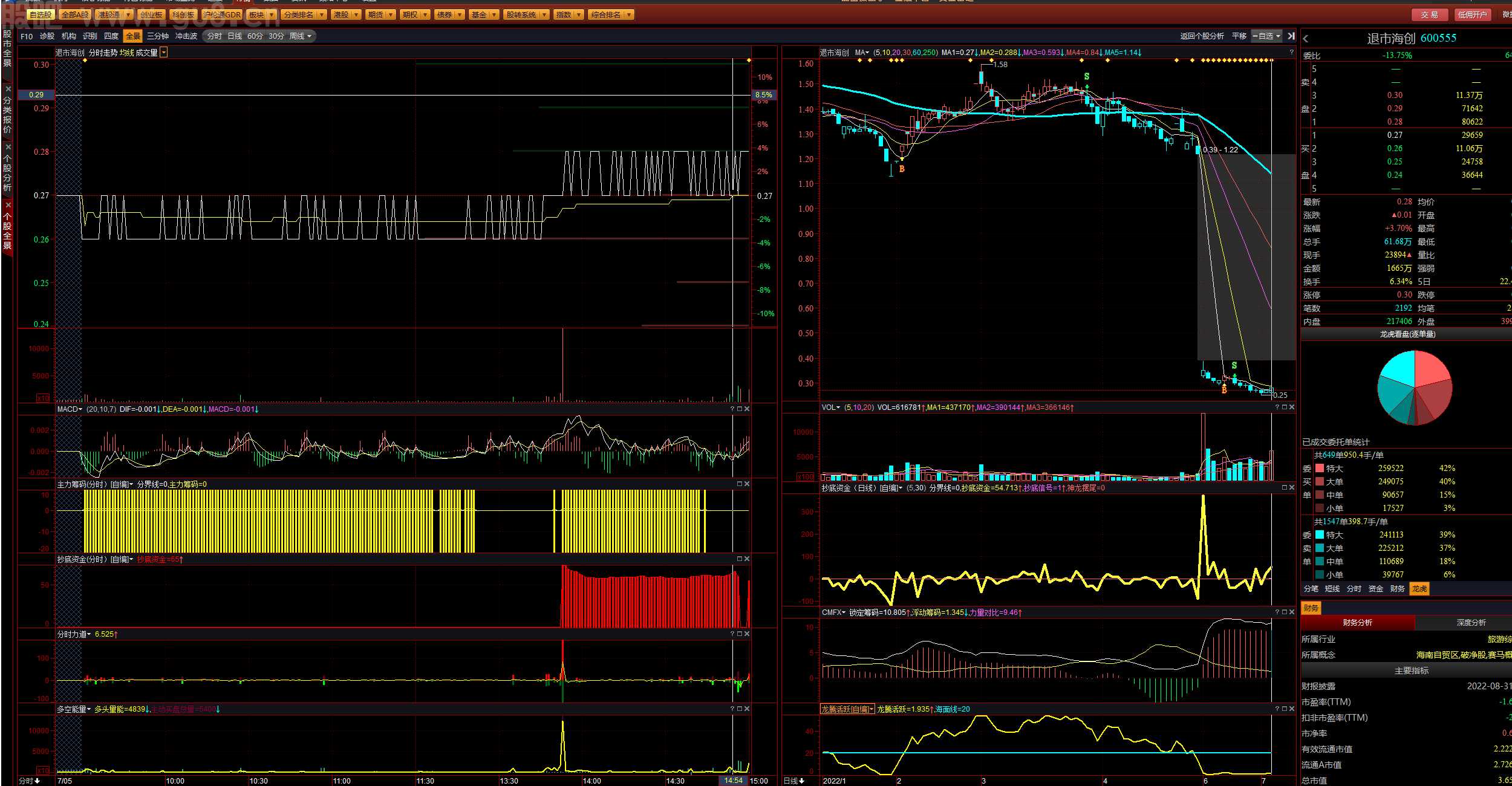Open the intraday chart options dropdown beside 成交量
Image resolution: width=1512 pixels, height=786 pixels.
[163, 53]
